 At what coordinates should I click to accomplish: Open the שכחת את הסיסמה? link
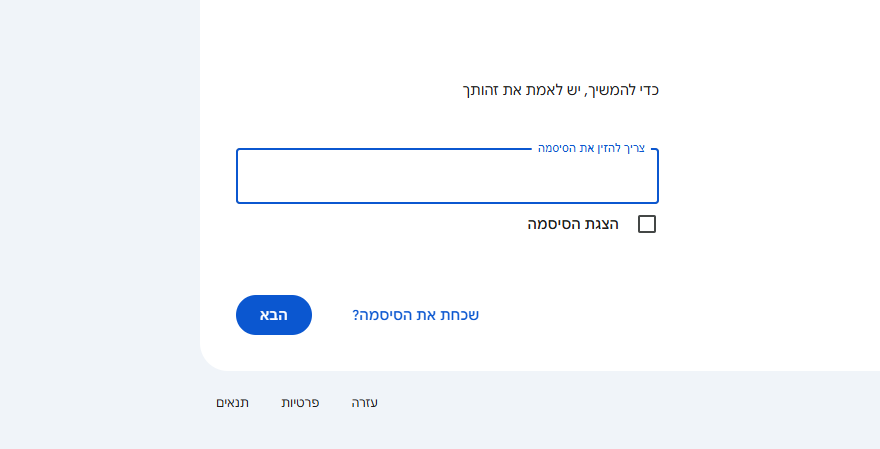[x=415, y=315]
